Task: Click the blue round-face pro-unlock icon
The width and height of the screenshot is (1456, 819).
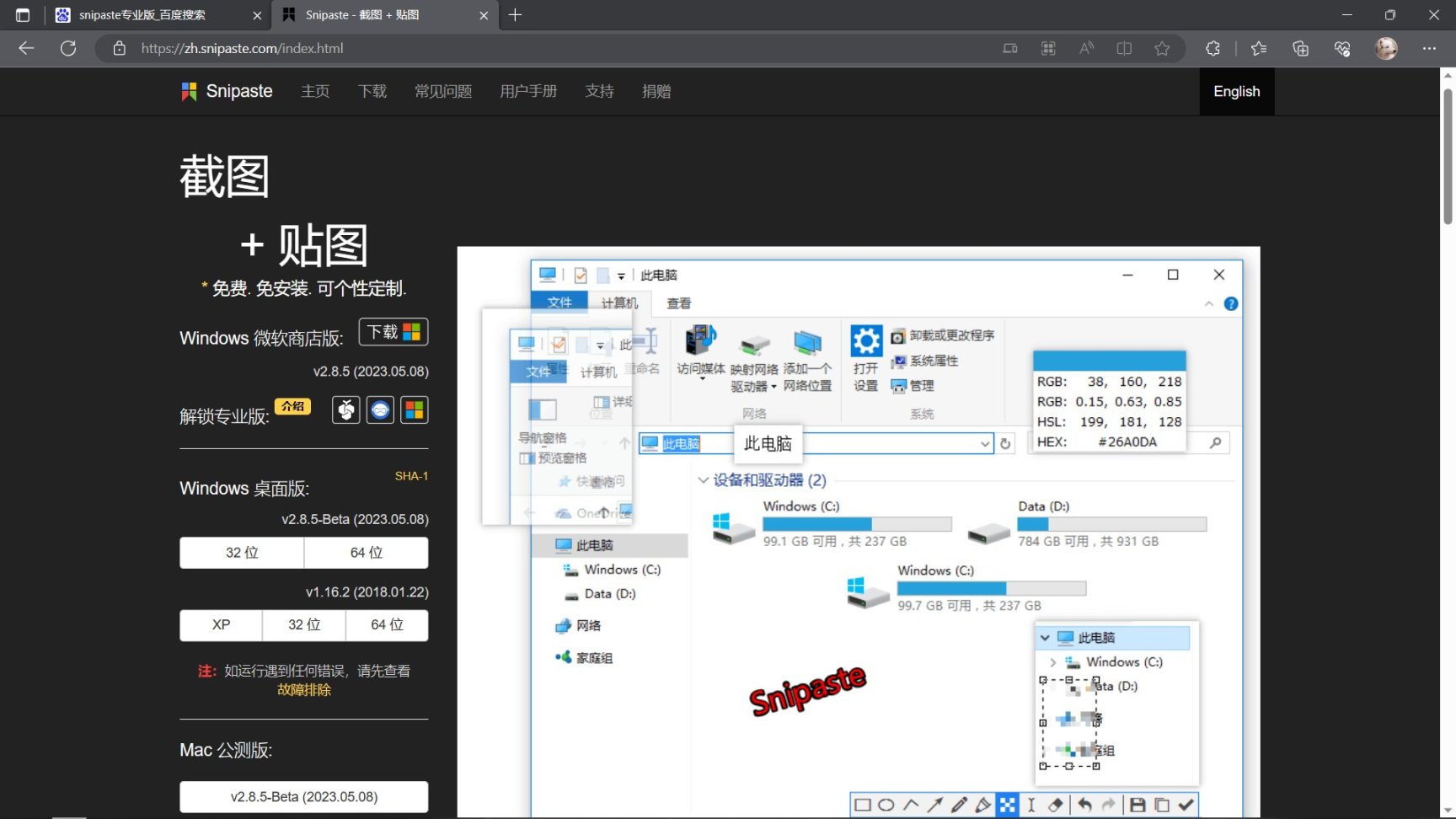Action: (x=380, y=410)
